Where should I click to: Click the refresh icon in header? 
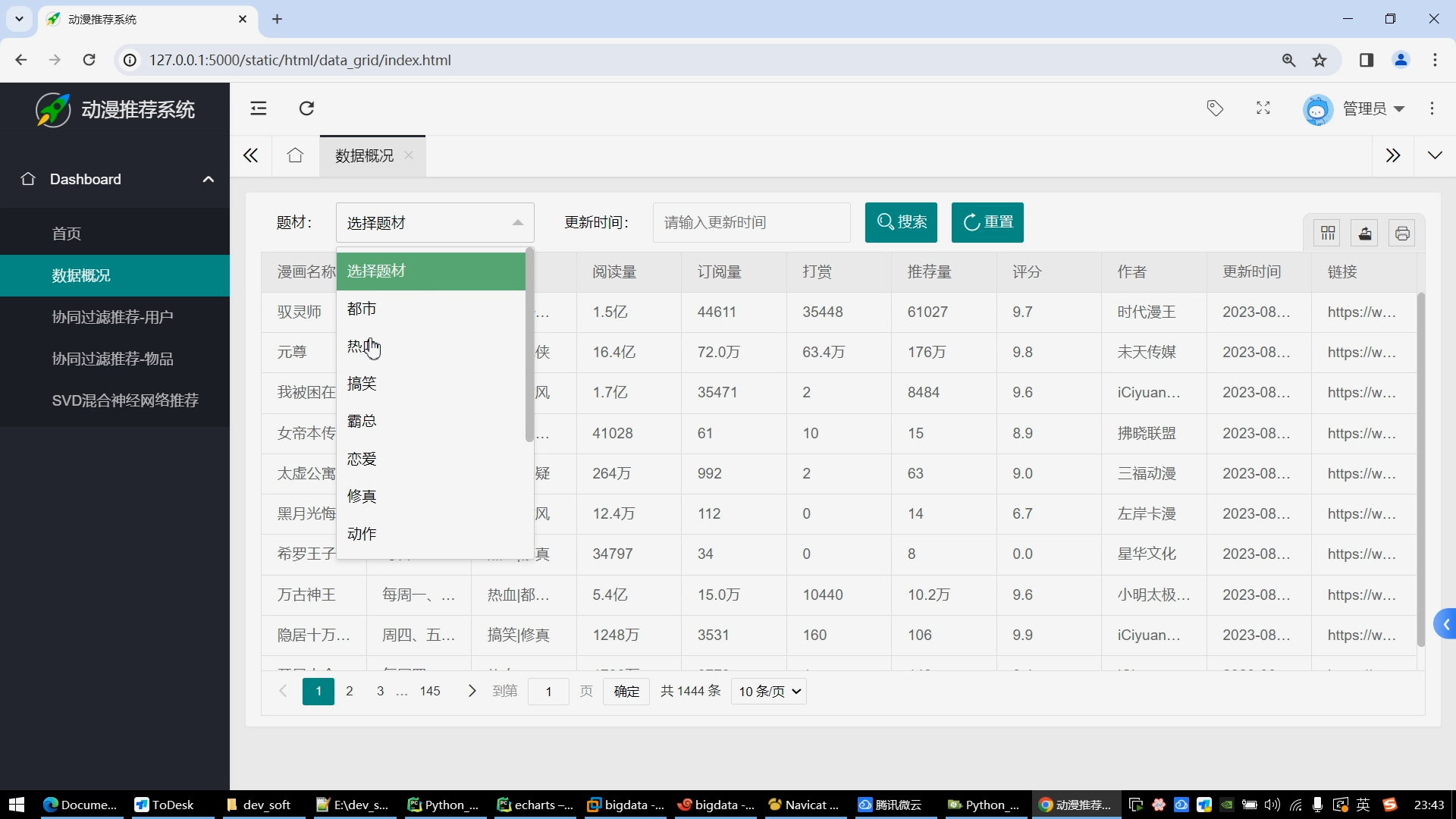coord(306,108)
